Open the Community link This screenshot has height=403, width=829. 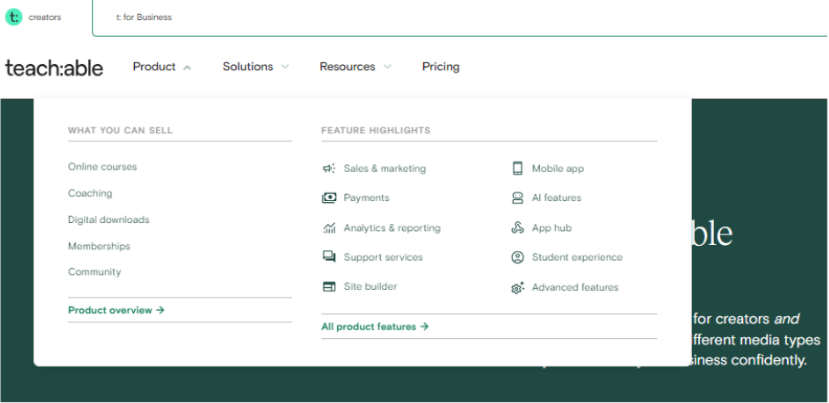click(x=94, y=272)
